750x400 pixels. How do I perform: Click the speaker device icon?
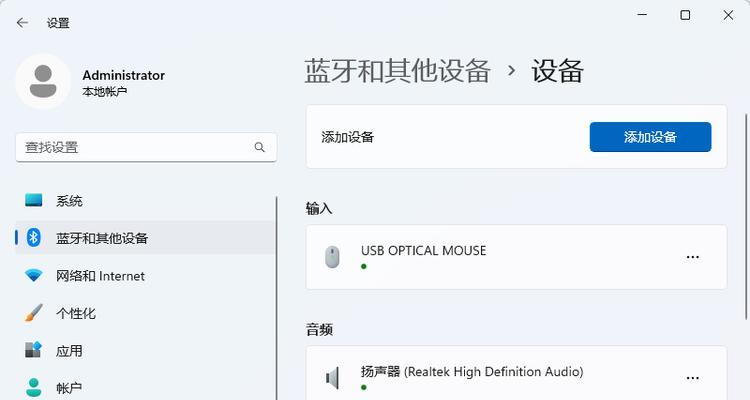tap(332, 378)
